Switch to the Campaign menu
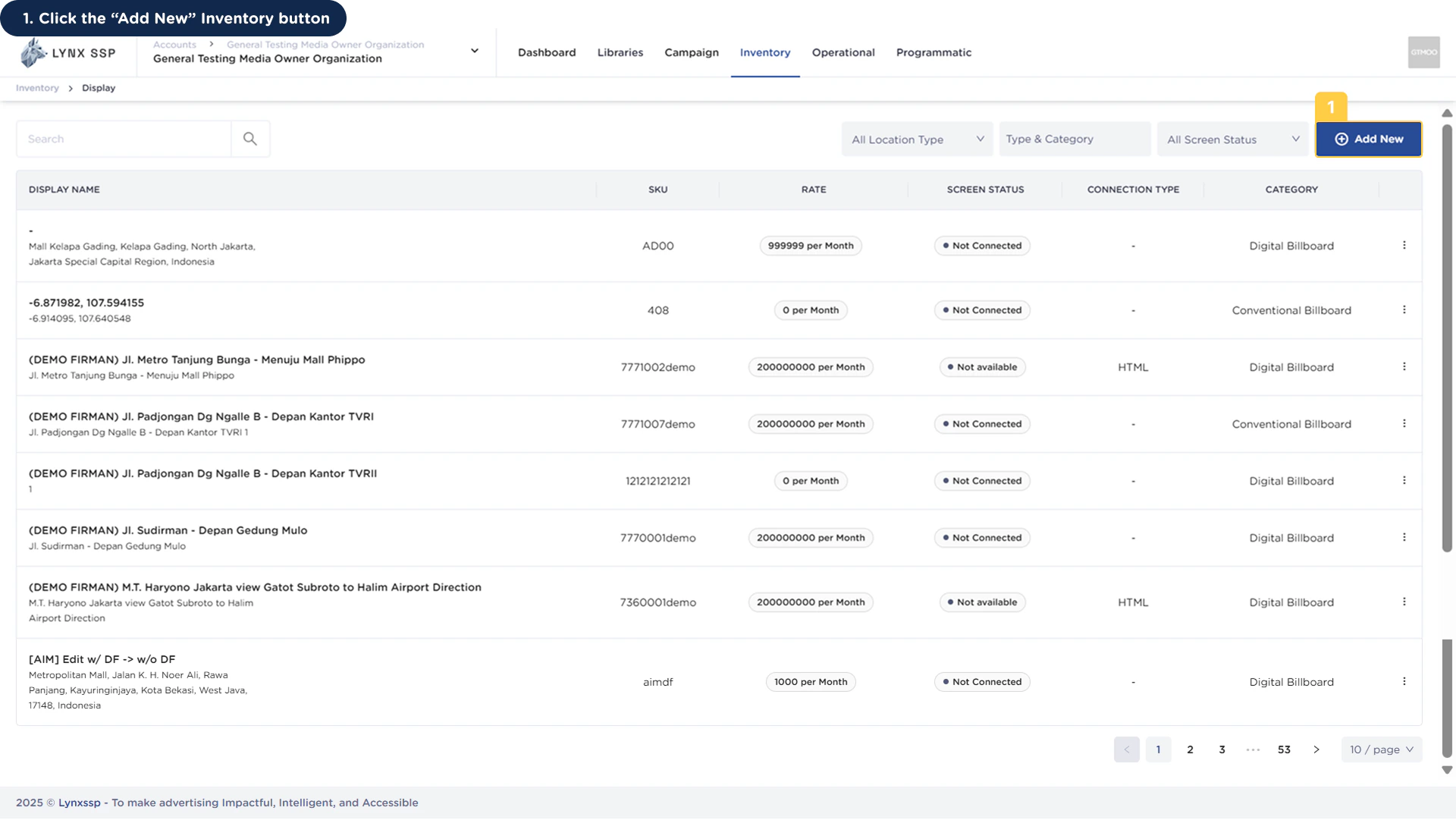 [x=691, y=52]
